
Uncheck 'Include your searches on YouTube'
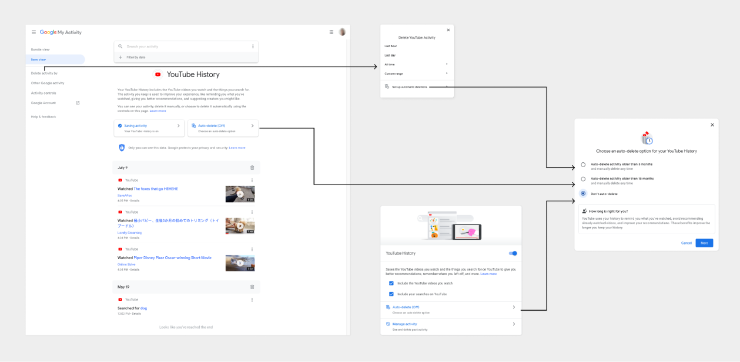coord(391,294)
